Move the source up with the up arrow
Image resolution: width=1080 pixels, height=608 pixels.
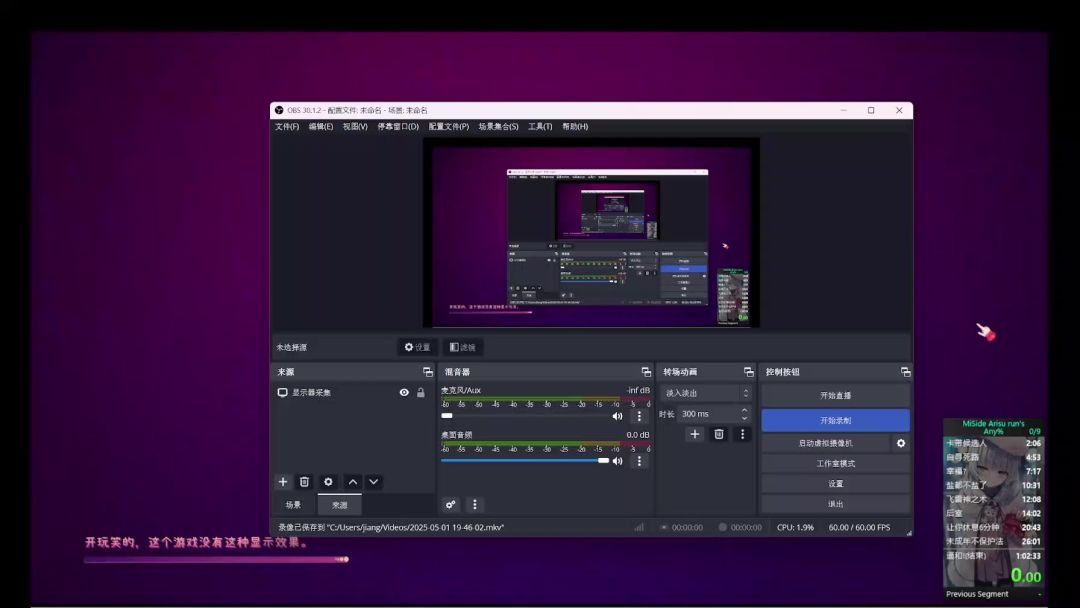coord(352,482)
